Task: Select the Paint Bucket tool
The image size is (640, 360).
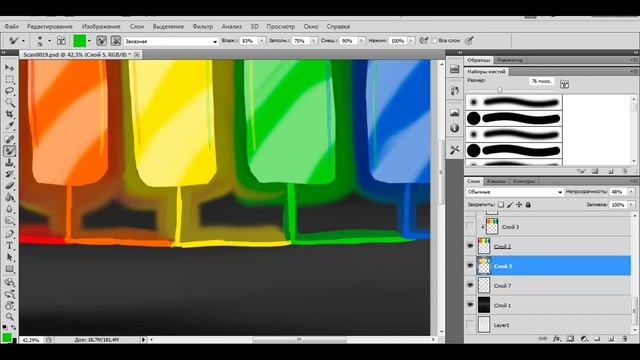Action: coord(9,198)
